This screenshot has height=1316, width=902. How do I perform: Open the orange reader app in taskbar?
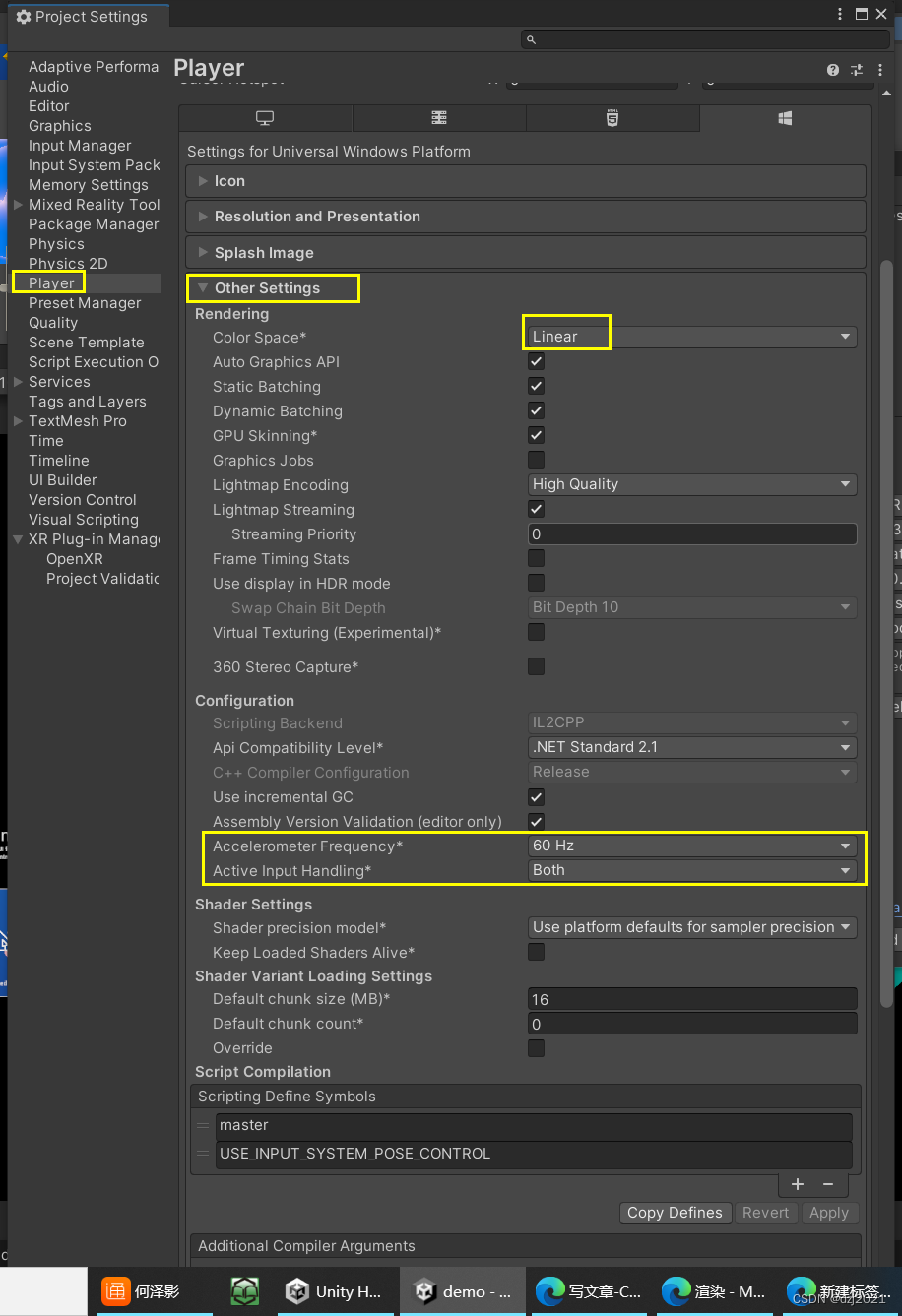153,1291
